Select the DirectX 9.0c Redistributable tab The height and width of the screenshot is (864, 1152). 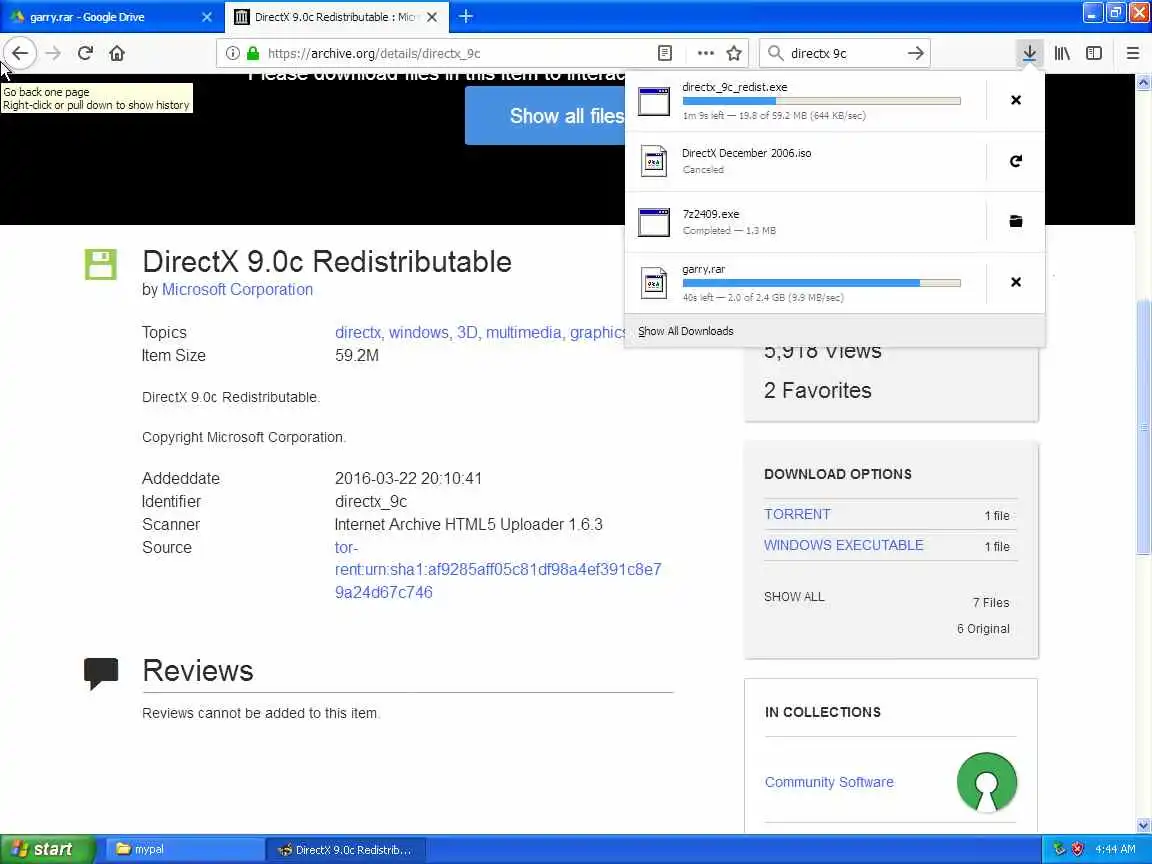(336, 16)
